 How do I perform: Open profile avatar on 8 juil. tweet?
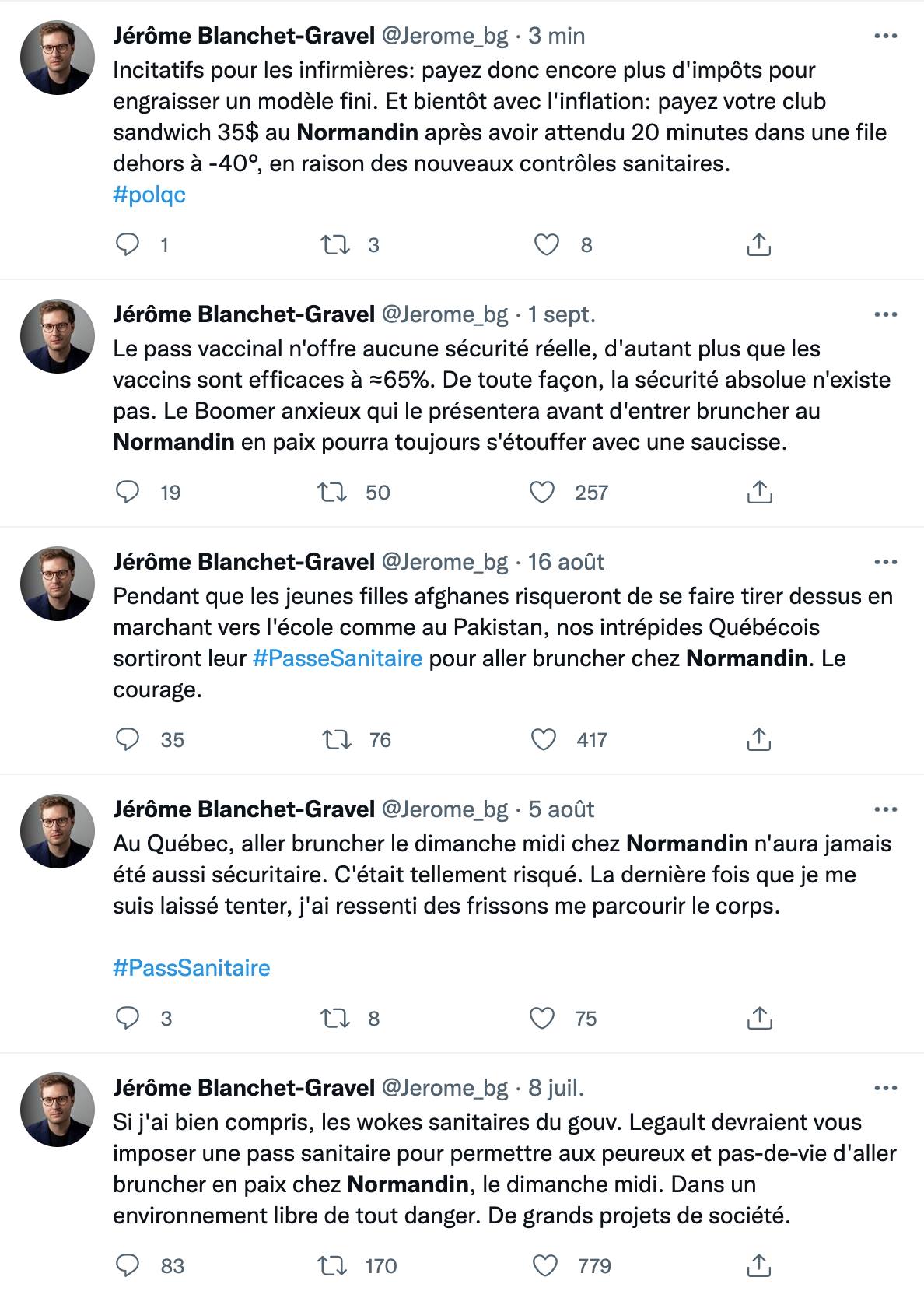pyautogui.click(x=57, y=1110)
